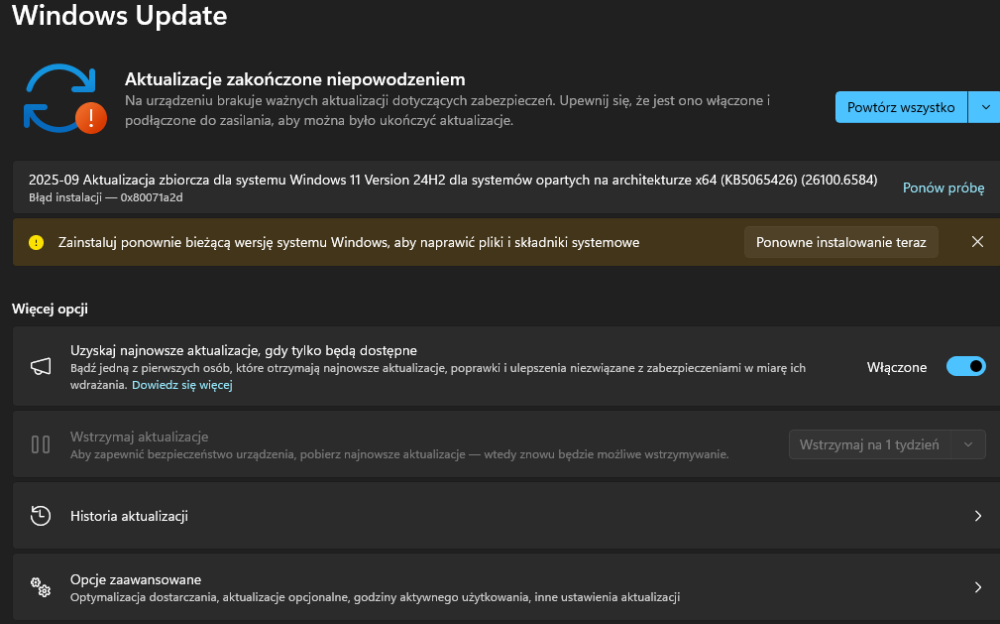Toggle off the Włączone switch for latest updates
1000x624 pixels.
click(965, 367)
